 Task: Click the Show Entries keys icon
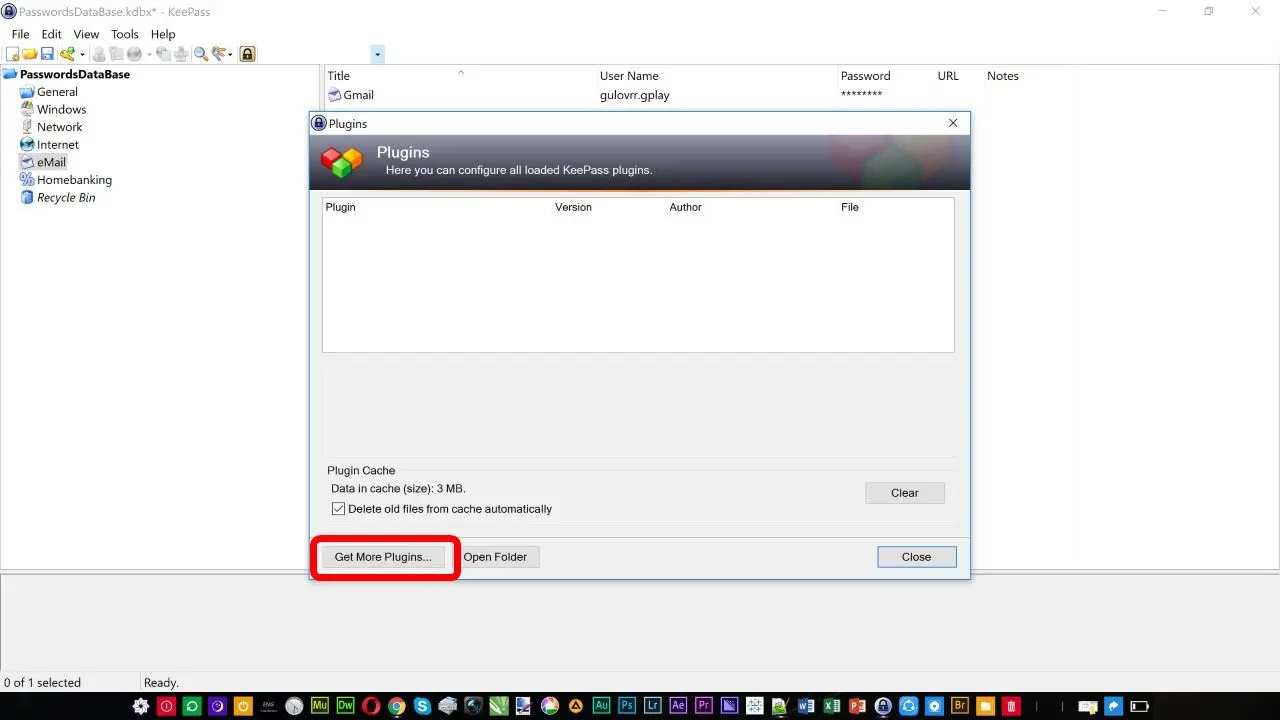point(218,54)
